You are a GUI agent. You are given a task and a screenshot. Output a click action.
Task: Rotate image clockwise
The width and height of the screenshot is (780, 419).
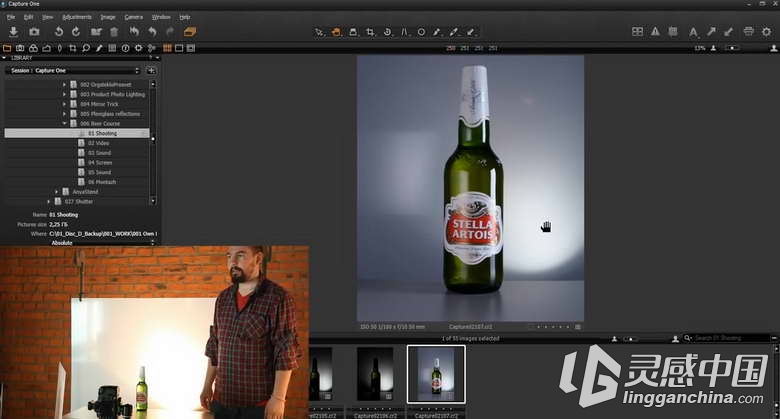pyautogui.click(x=76, y=32)
